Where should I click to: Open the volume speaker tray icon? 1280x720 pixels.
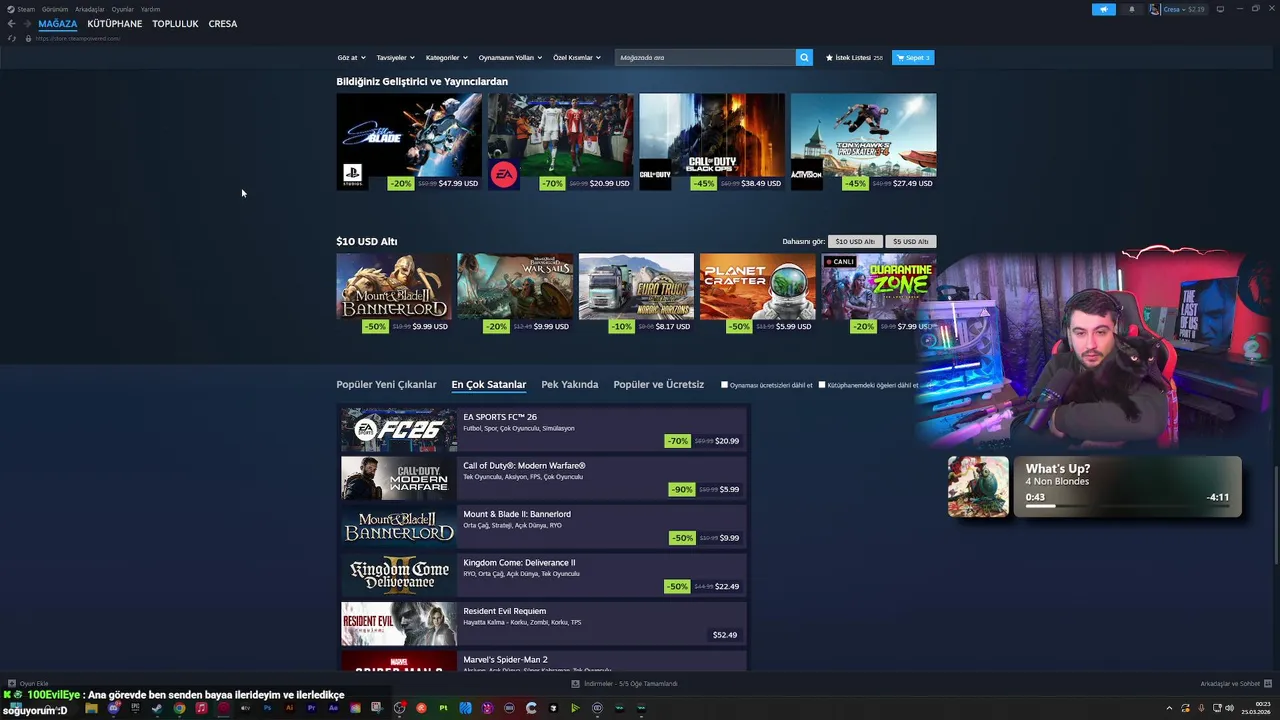click(x=1229, y=708)
